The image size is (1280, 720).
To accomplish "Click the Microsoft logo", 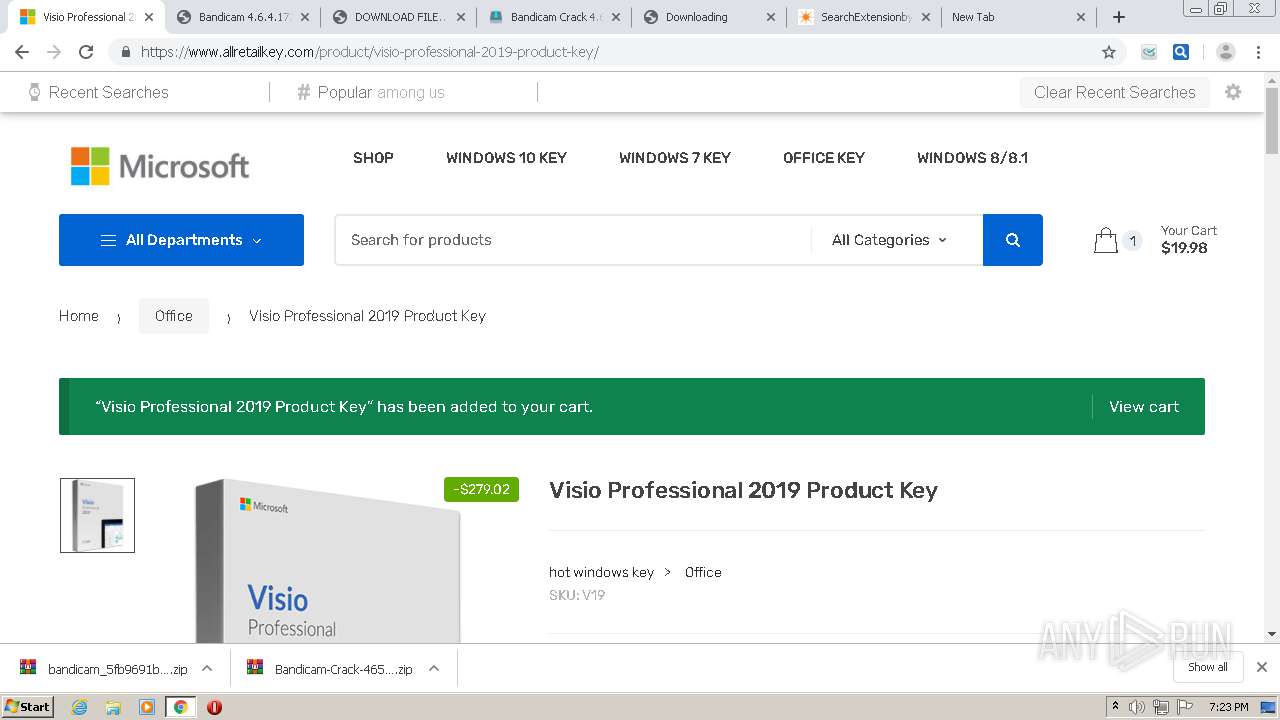I will click(160, 166).
